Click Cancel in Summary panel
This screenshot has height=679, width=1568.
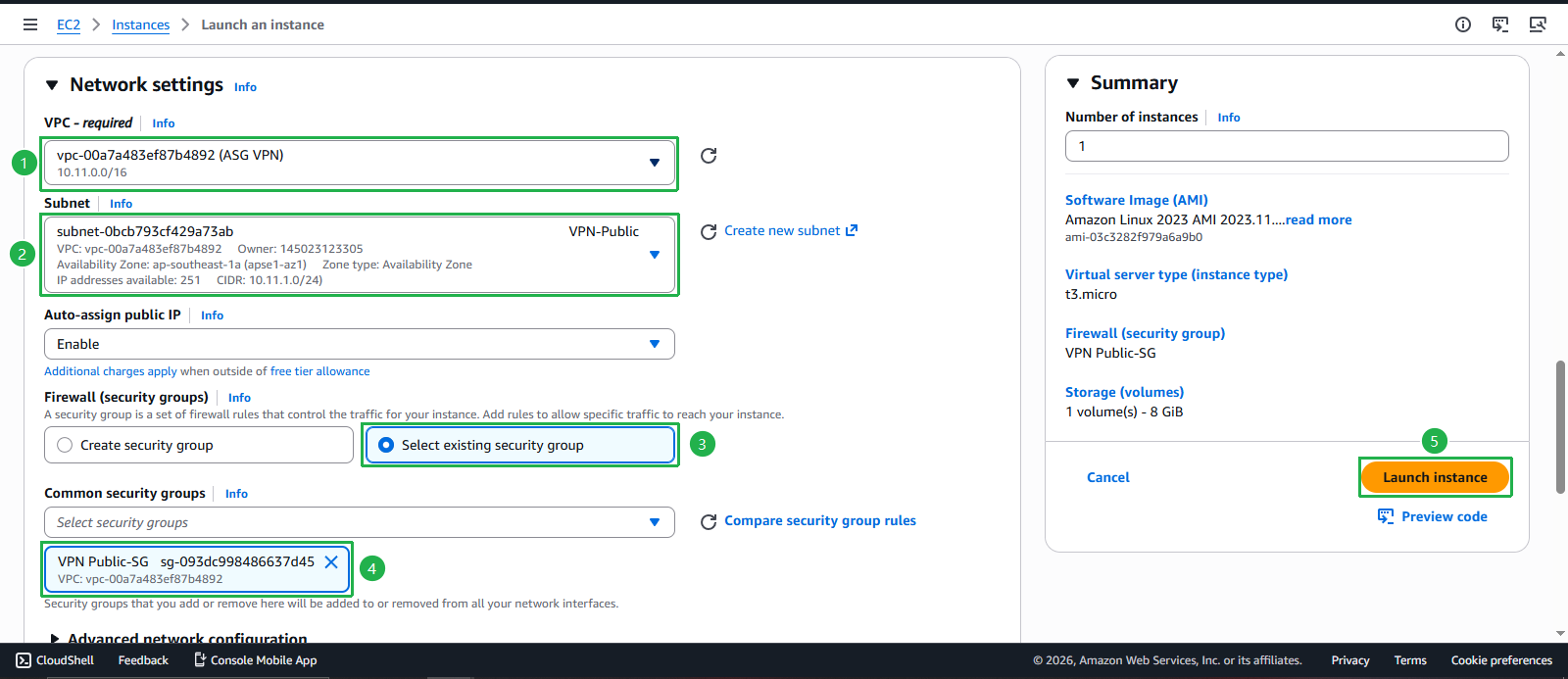tap(1108, 477)
